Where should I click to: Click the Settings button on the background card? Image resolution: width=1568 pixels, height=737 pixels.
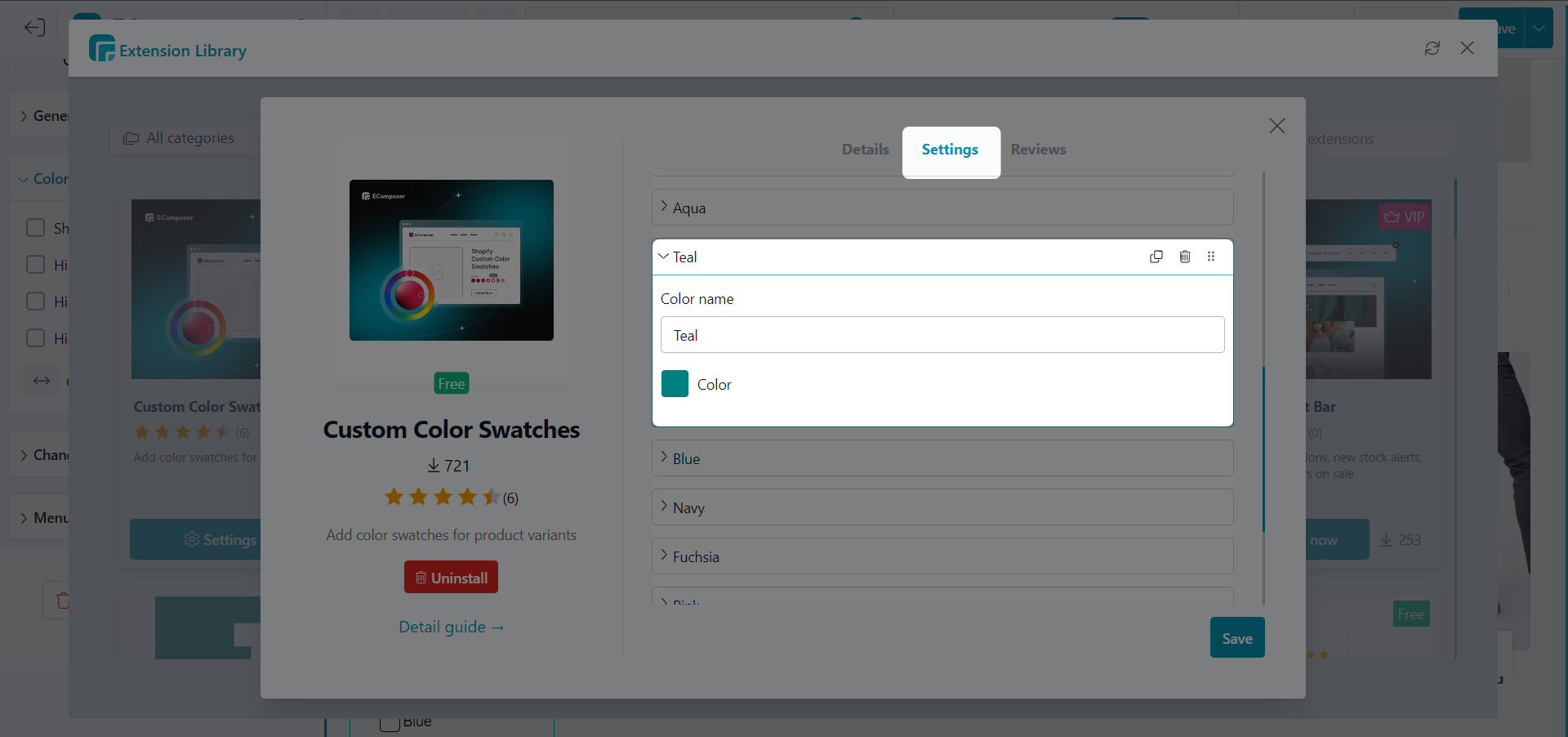tap(196, 539)
